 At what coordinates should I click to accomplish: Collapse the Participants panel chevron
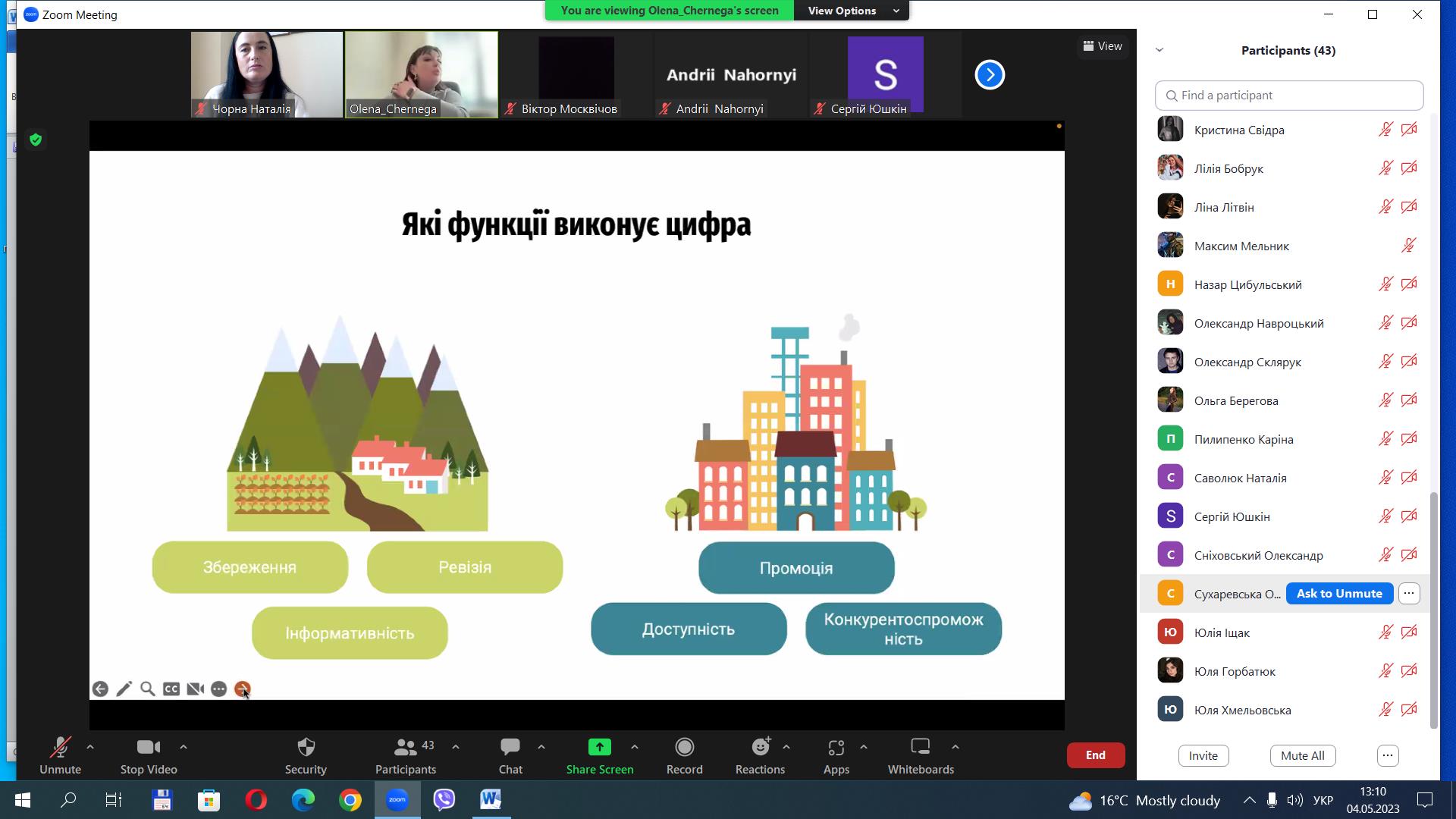pyautogui.click(x=1159, y=50)
